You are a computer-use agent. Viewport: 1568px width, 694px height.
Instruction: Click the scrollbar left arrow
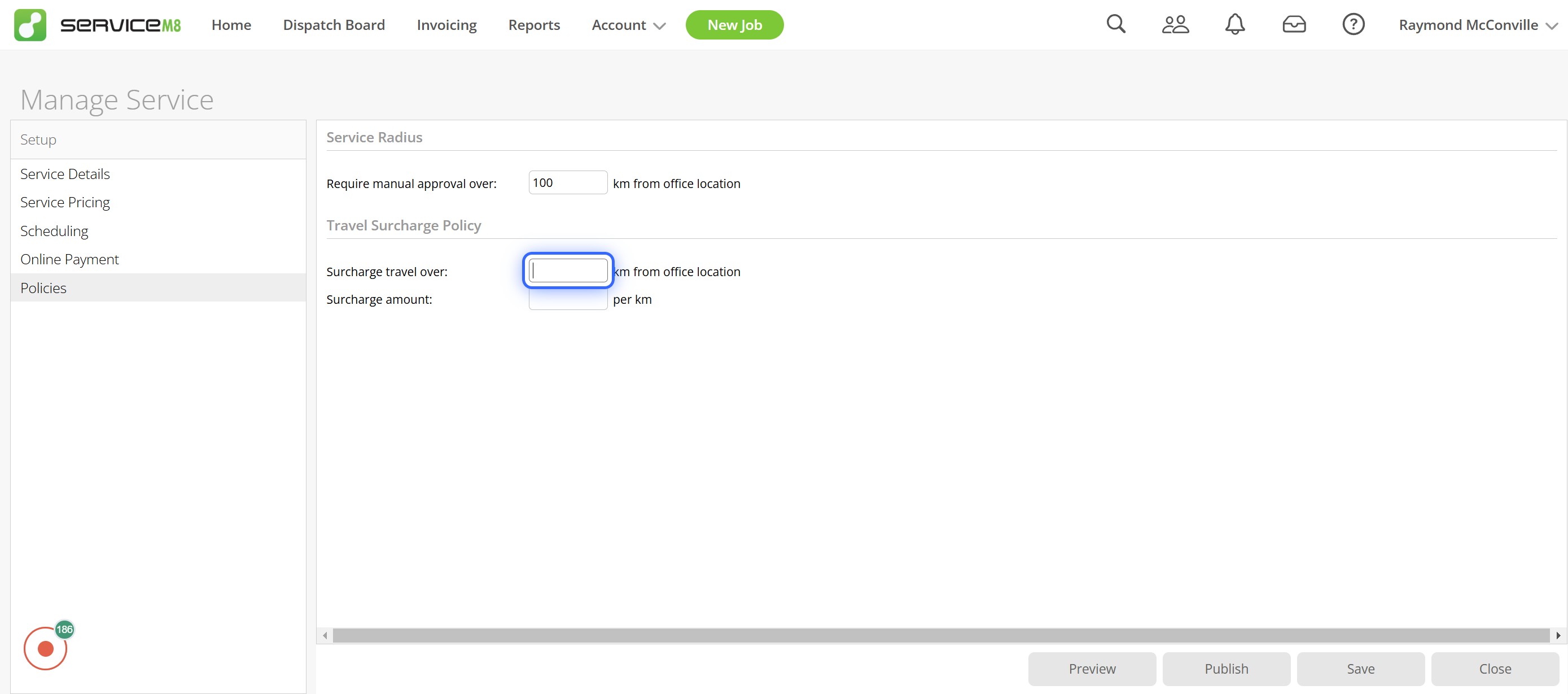325,636
